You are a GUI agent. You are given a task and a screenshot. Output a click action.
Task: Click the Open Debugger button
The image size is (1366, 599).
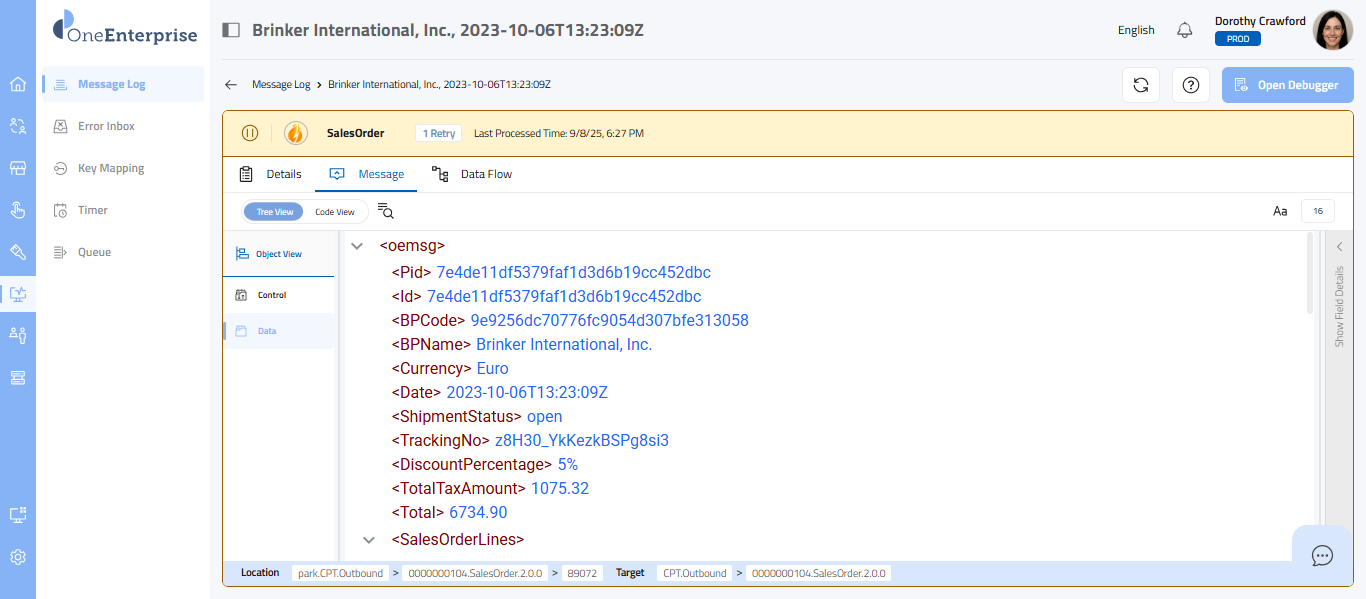tap(1287, 85)
